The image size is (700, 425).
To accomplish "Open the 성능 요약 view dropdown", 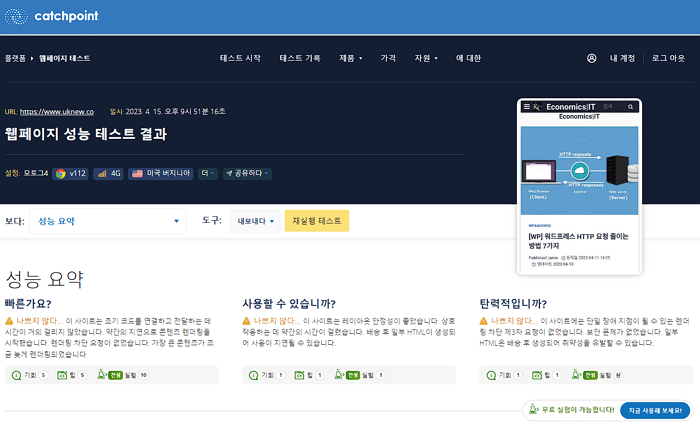I will pyautogui.click(x=108, y=221).
